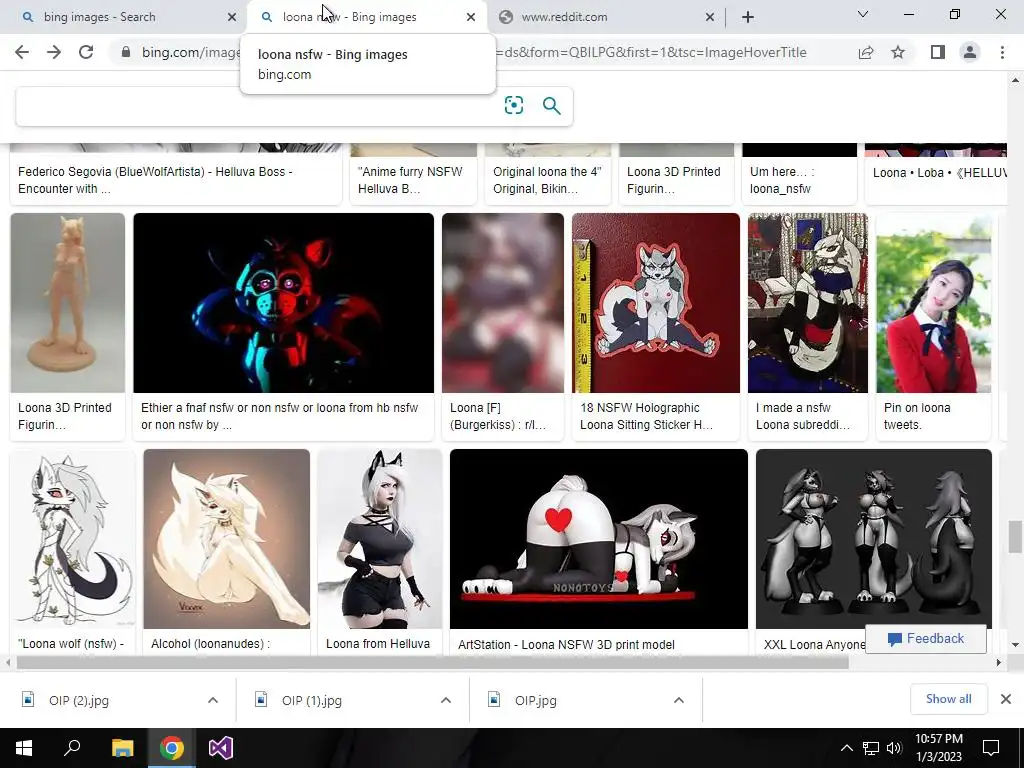View site information via lock icon

(126, 52)
